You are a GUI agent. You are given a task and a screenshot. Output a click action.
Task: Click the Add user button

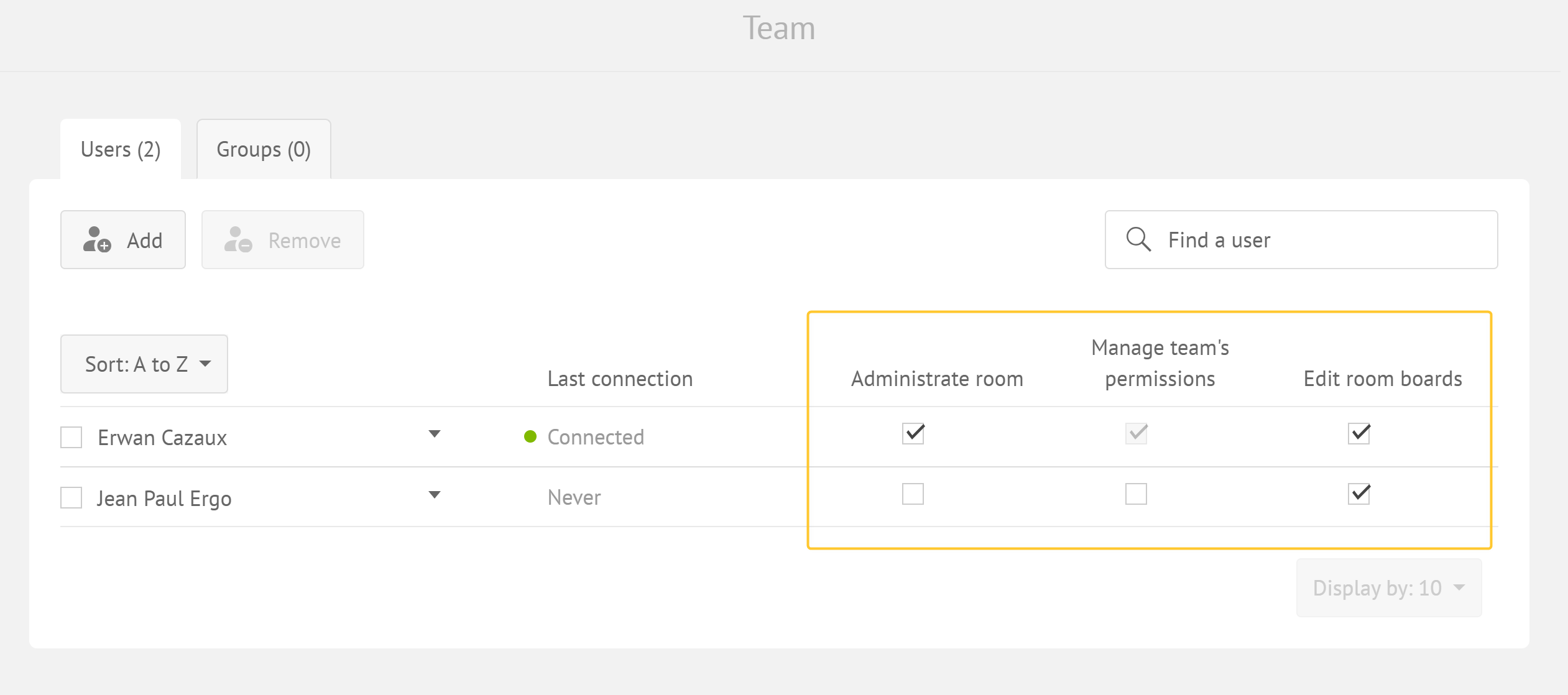point(123,239)
